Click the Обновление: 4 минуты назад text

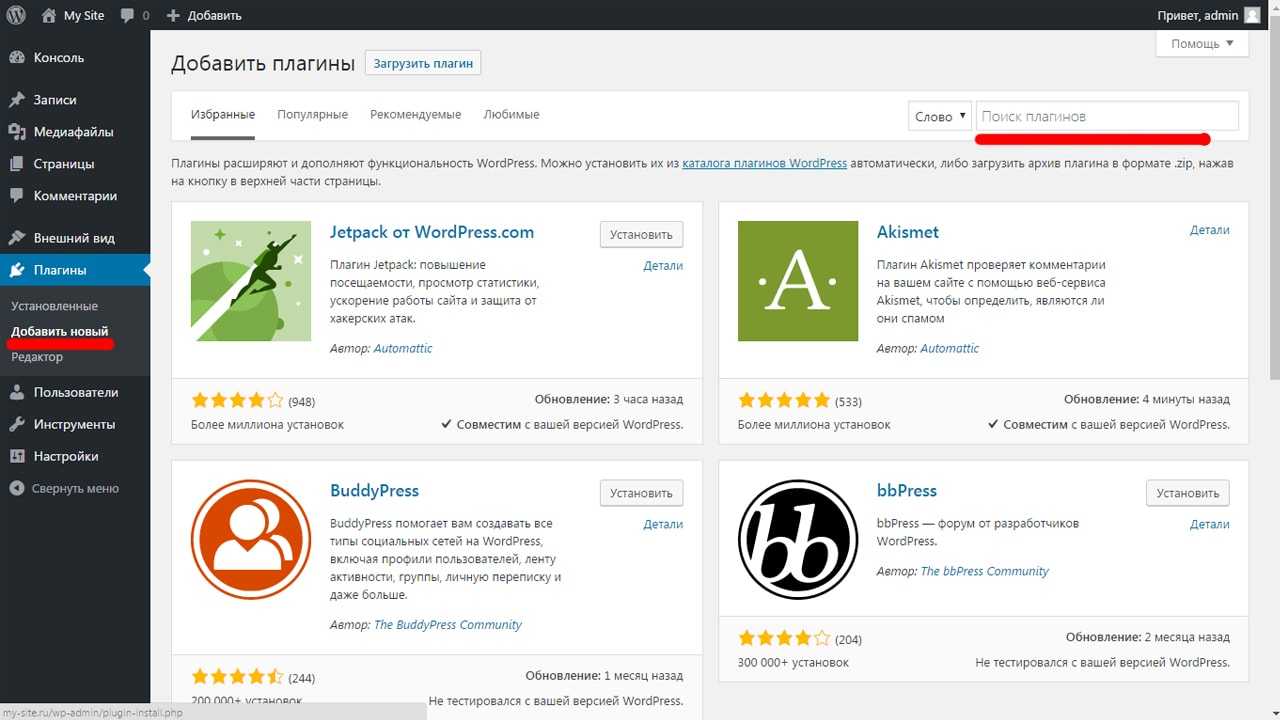coord(1147,400)
